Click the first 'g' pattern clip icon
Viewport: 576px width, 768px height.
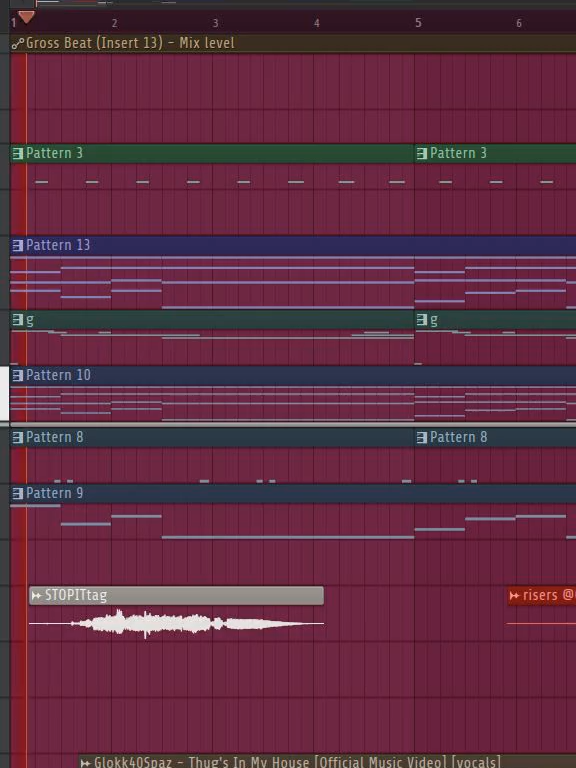click(18, 320)
